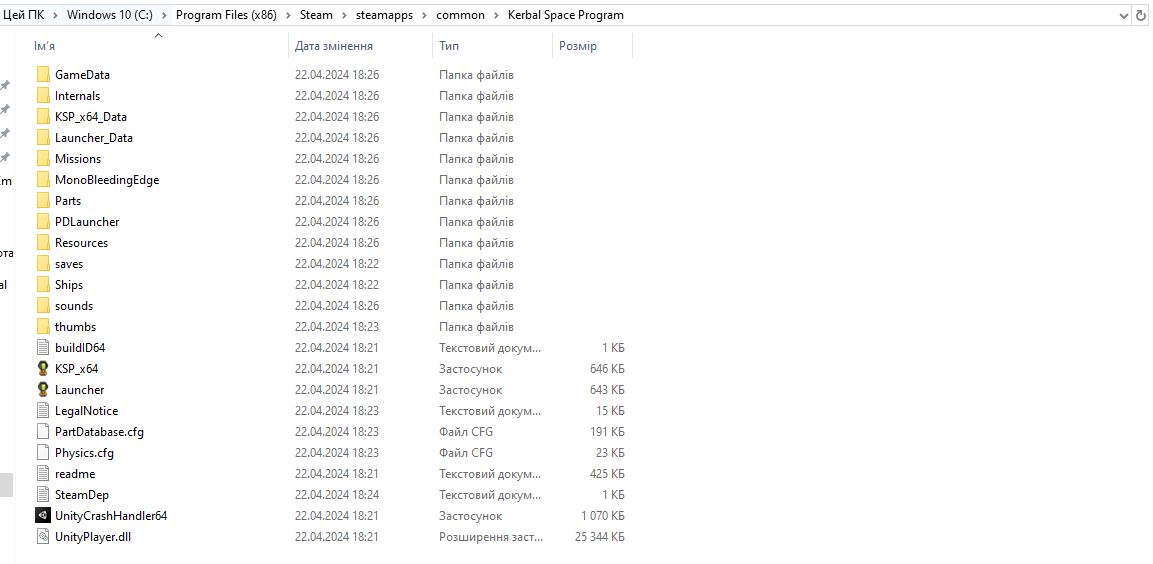1153x564 pixels.
Task: Select the saves folder name
Action: (x=69, y=263)
